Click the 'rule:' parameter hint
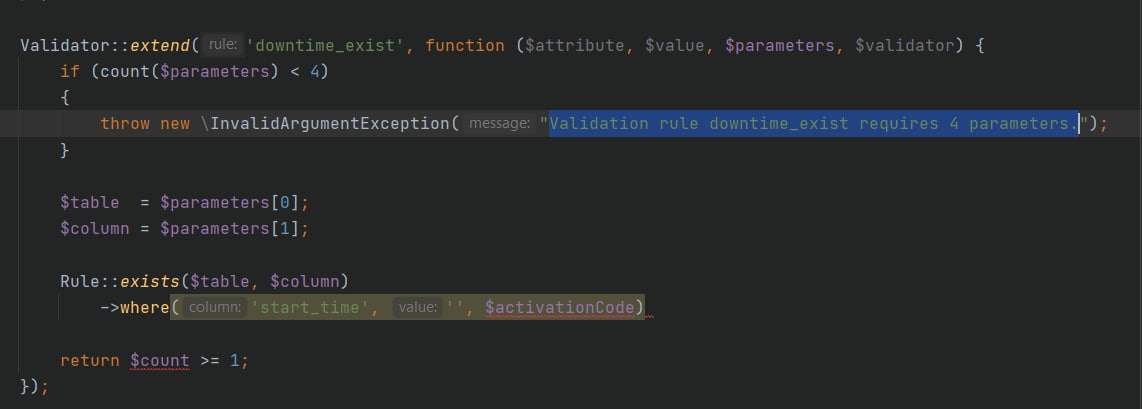This screenshot has height=409, width=1142. (222, 45)
